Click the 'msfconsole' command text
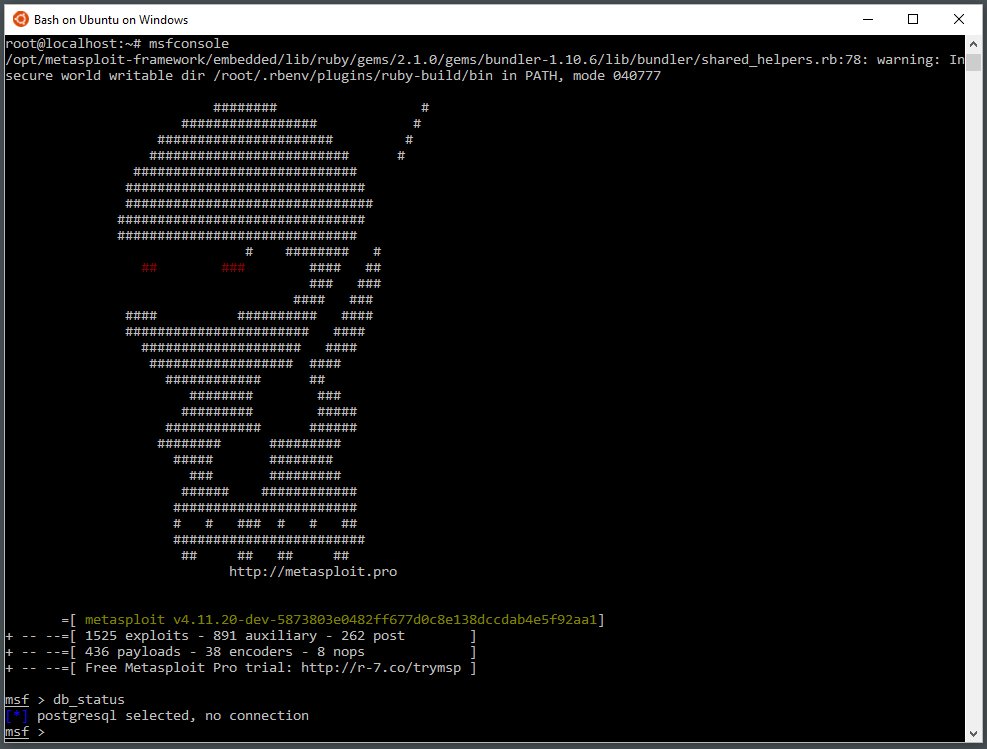987x749 pixels. pos(189,43)
